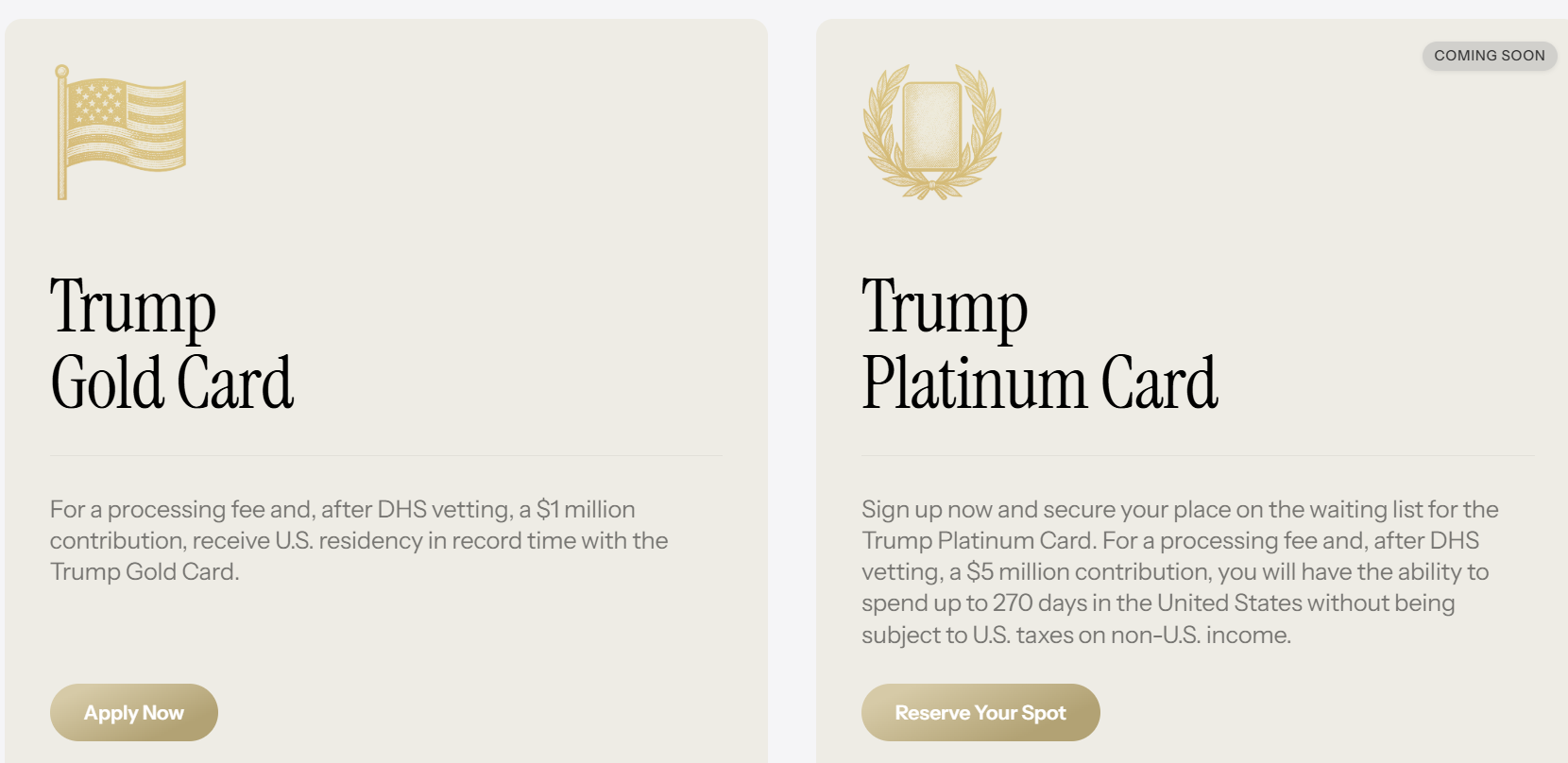1568x763 pixels.
Task: Click the divider line under the Gold Card heading
Action: click(385, 456)
